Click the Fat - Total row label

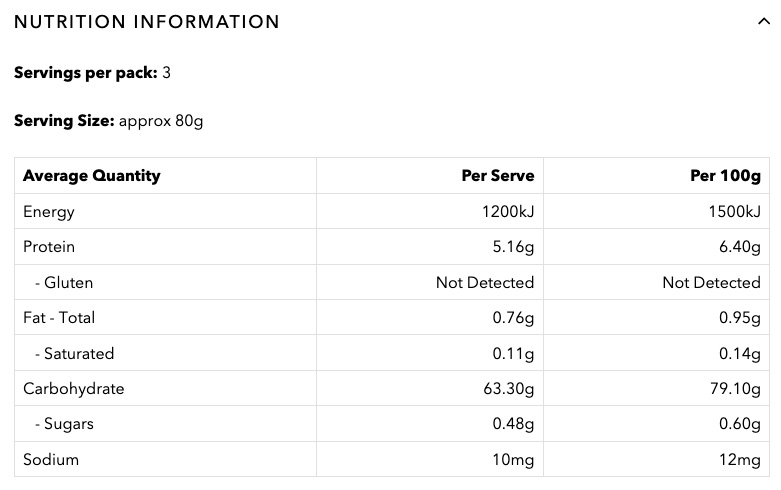(59, 318)
